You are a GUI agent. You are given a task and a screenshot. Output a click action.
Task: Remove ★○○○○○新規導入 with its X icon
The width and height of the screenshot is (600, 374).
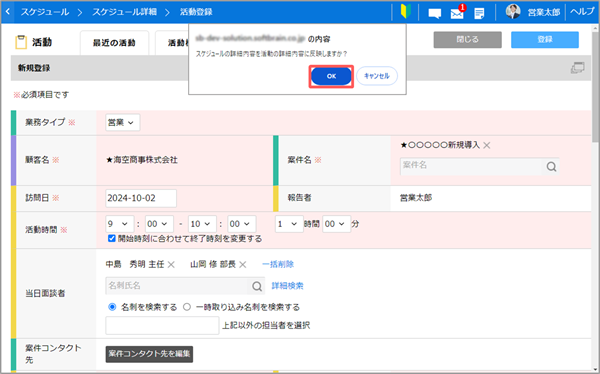(x=487, y=145)
